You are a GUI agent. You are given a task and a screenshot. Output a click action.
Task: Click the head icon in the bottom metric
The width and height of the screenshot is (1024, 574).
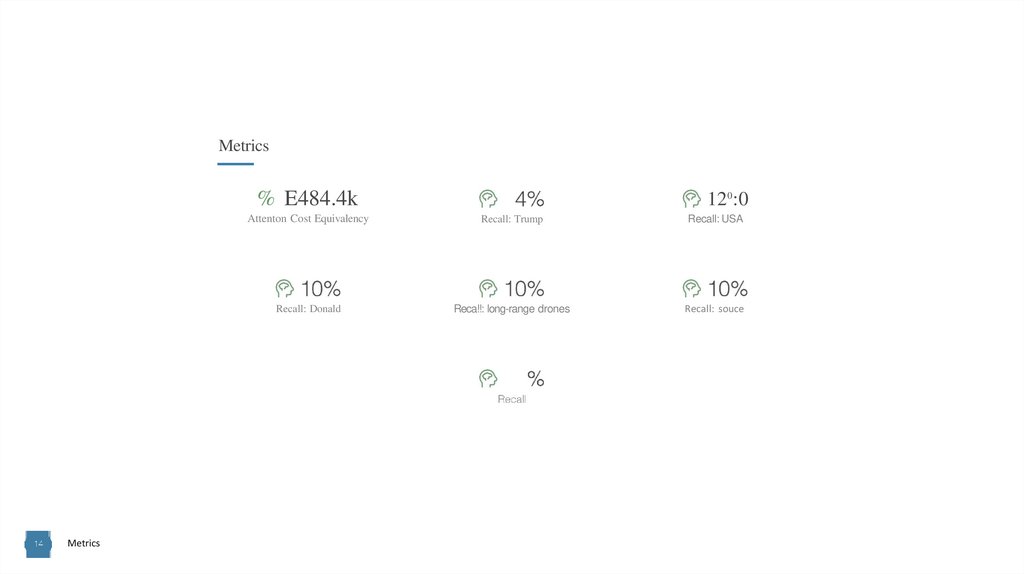click(488, 378)
